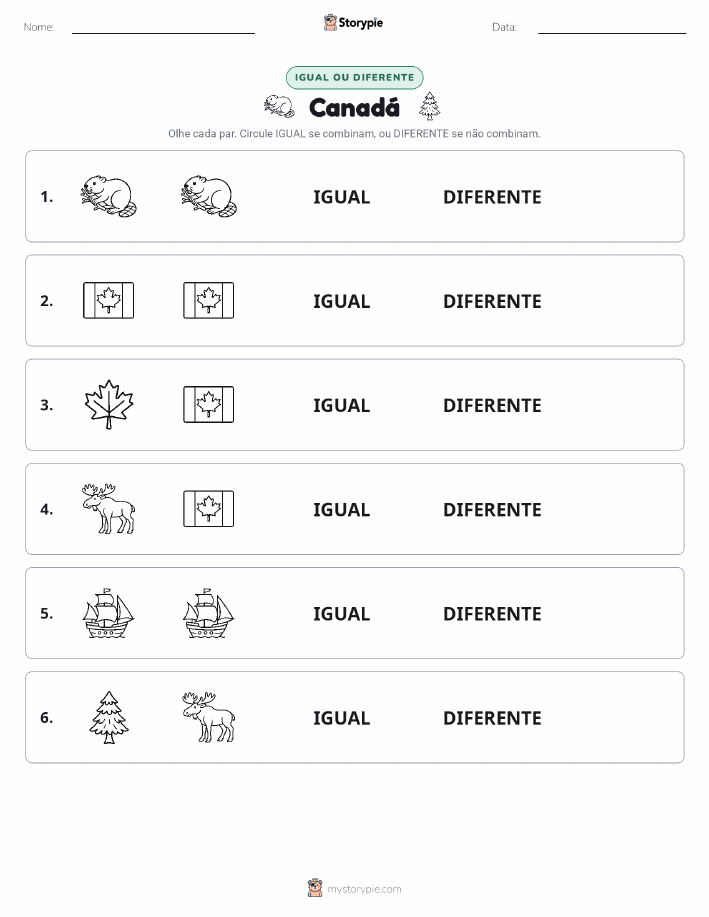Click the beaver icon beside Canadá title

coord(279,106)
